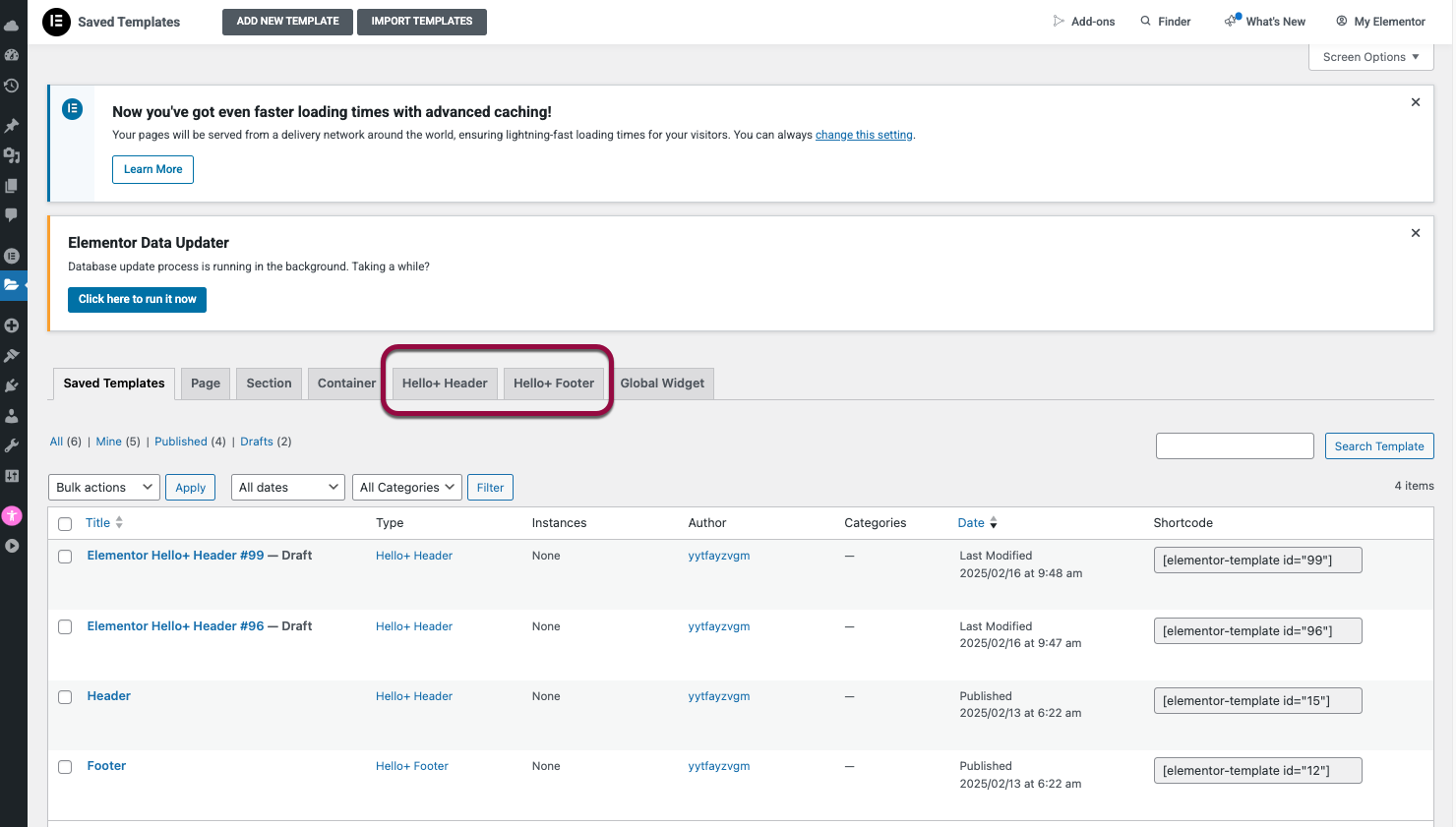Switch to the Global Widget tab
This screenshot has width=1456, height=827.
[x=662, y=384]
